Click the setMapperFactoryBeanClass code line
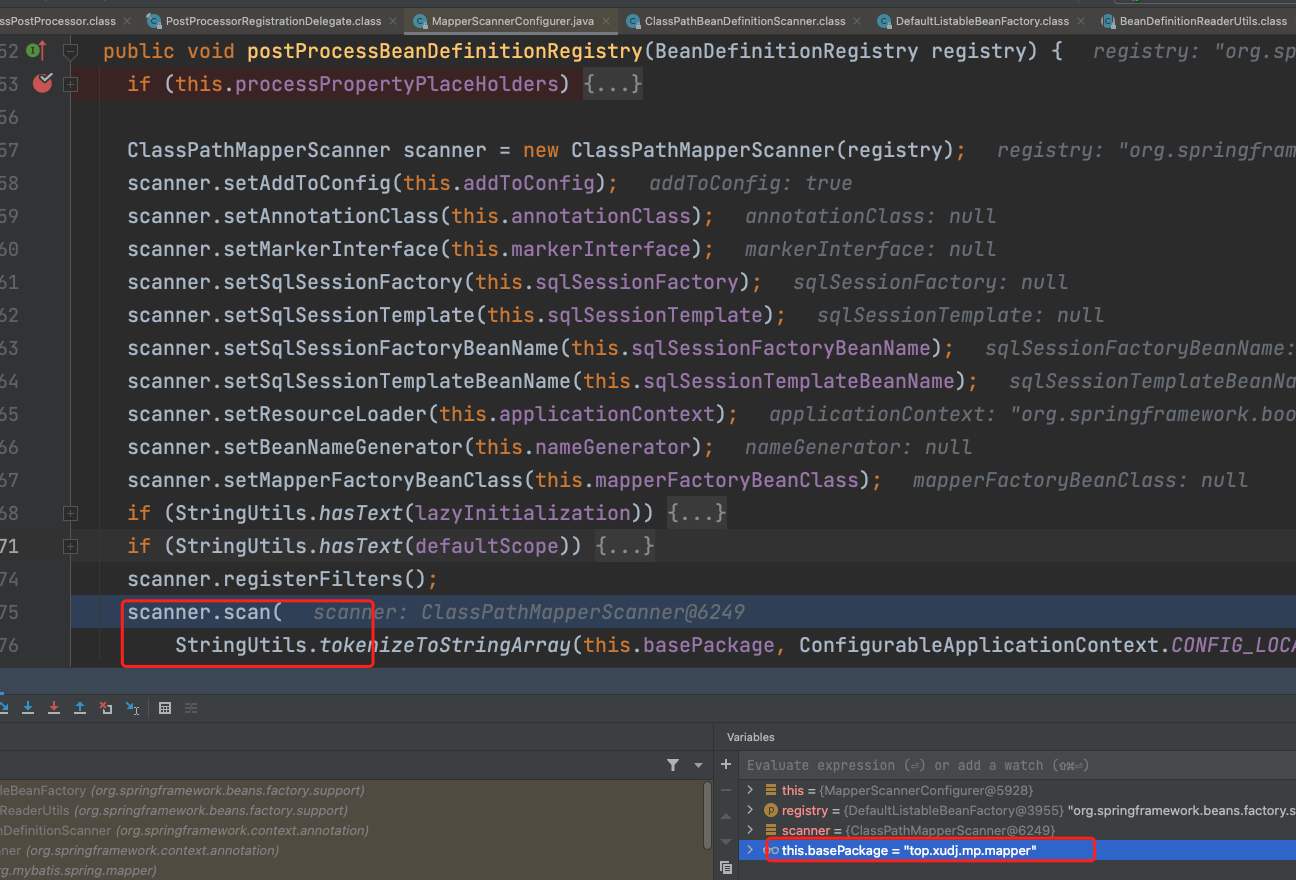 (504, 480)
